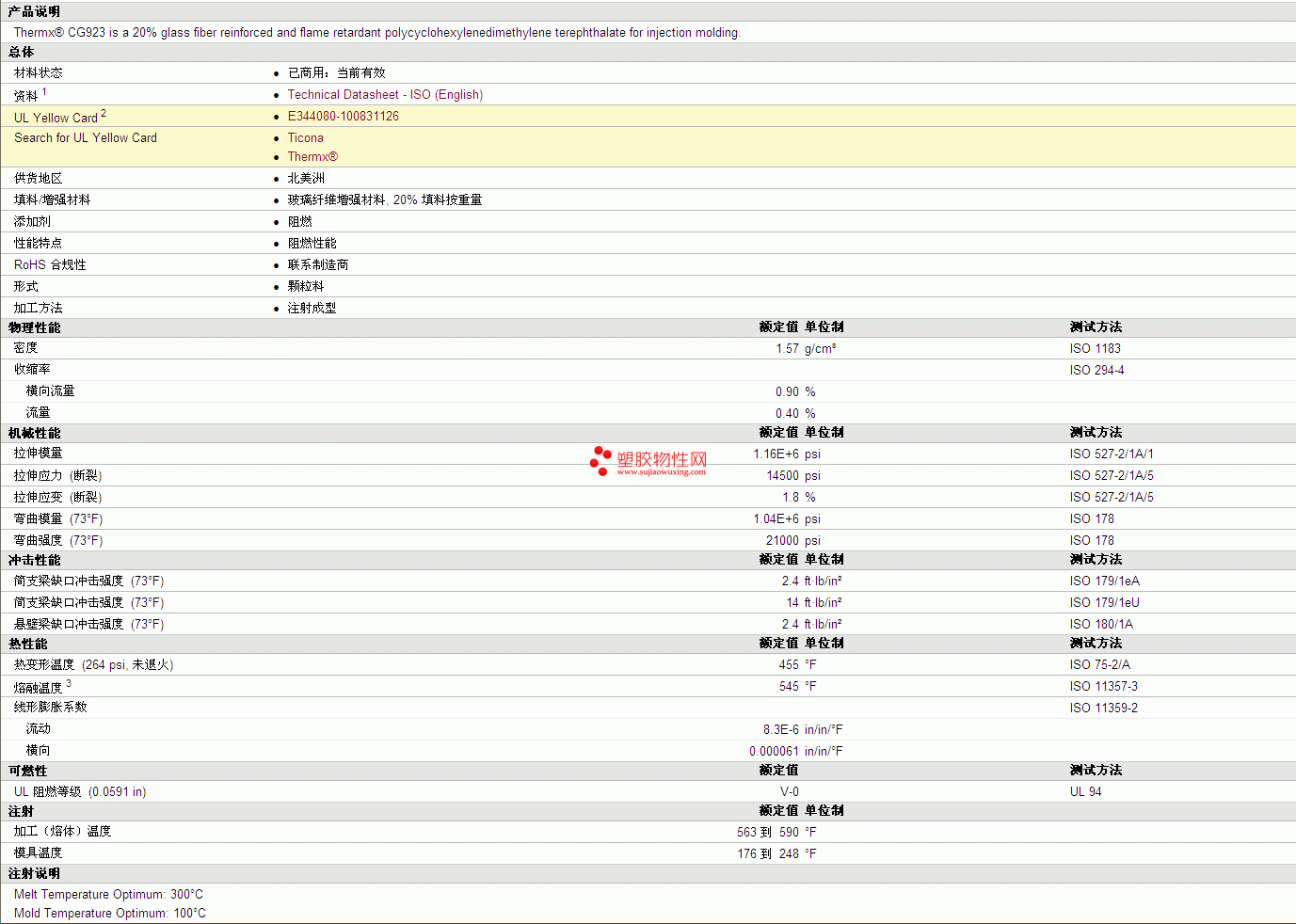Select the 添加剂 row label
This screenshot has height=924, width=1296.
click(33, 222)
